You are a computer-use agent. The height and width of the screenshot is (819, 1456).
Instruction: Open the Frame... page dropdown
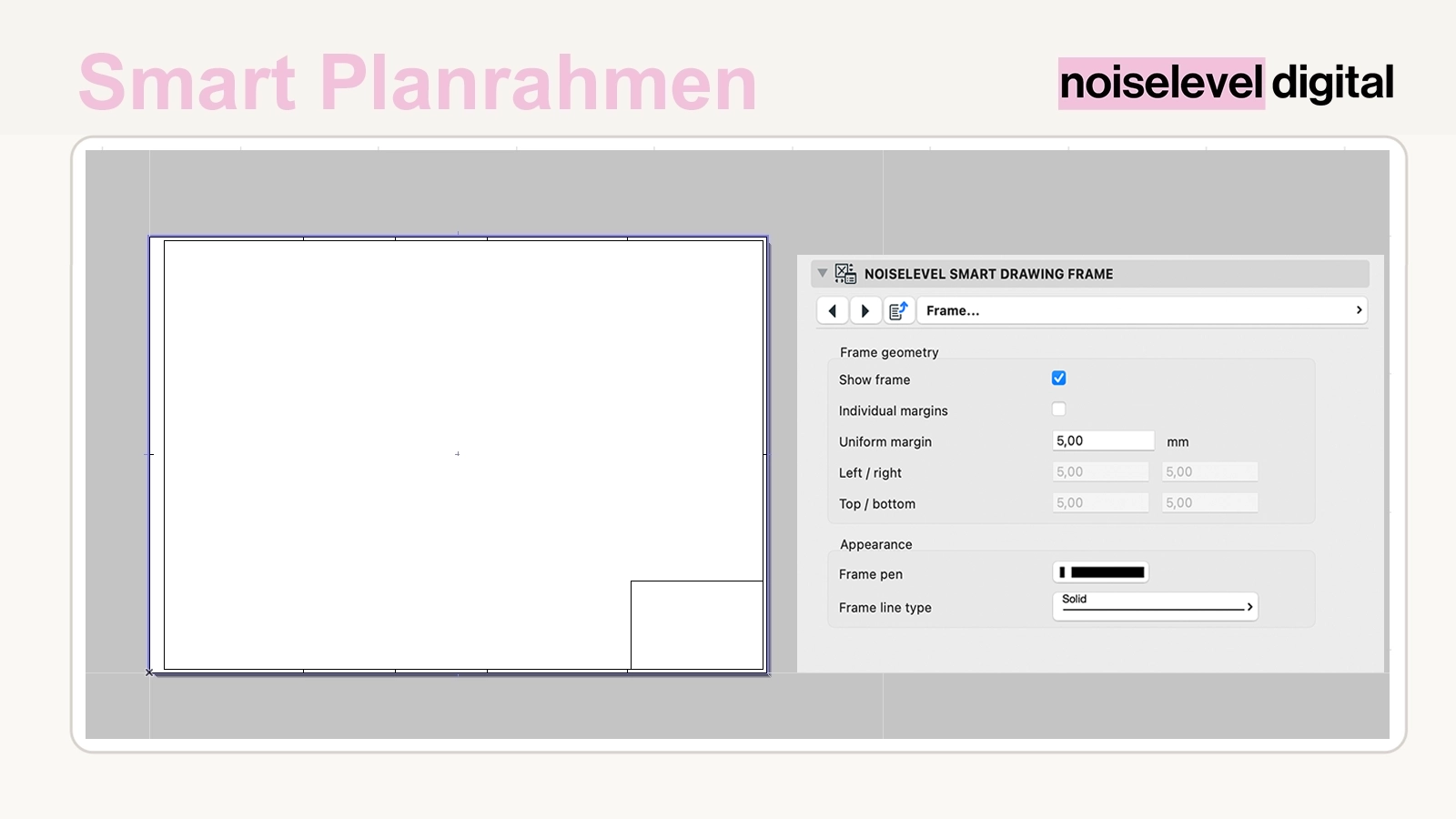[x=1142, y=310]
